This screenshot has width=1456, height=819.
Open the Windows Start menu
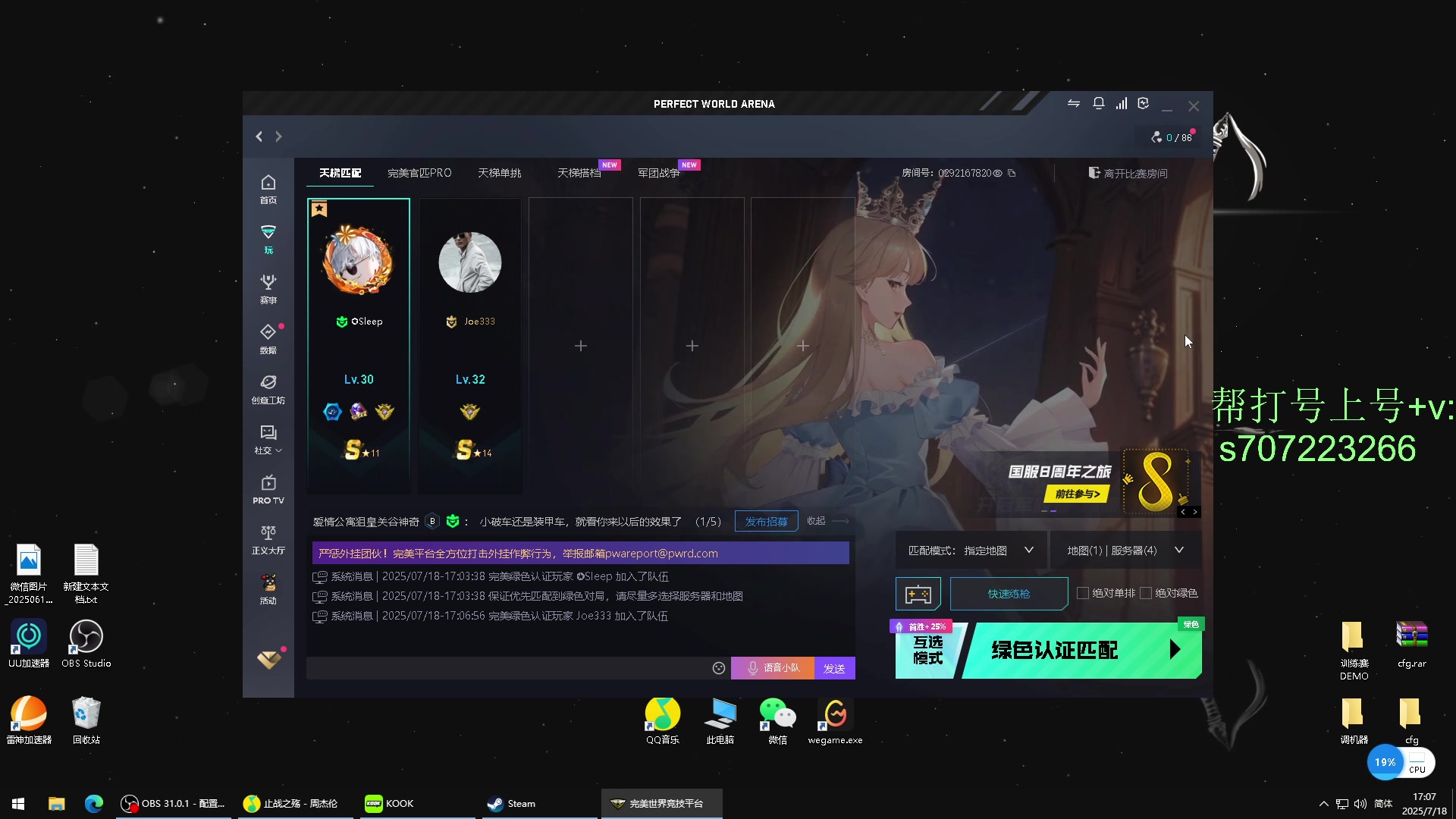pos(18,804)
